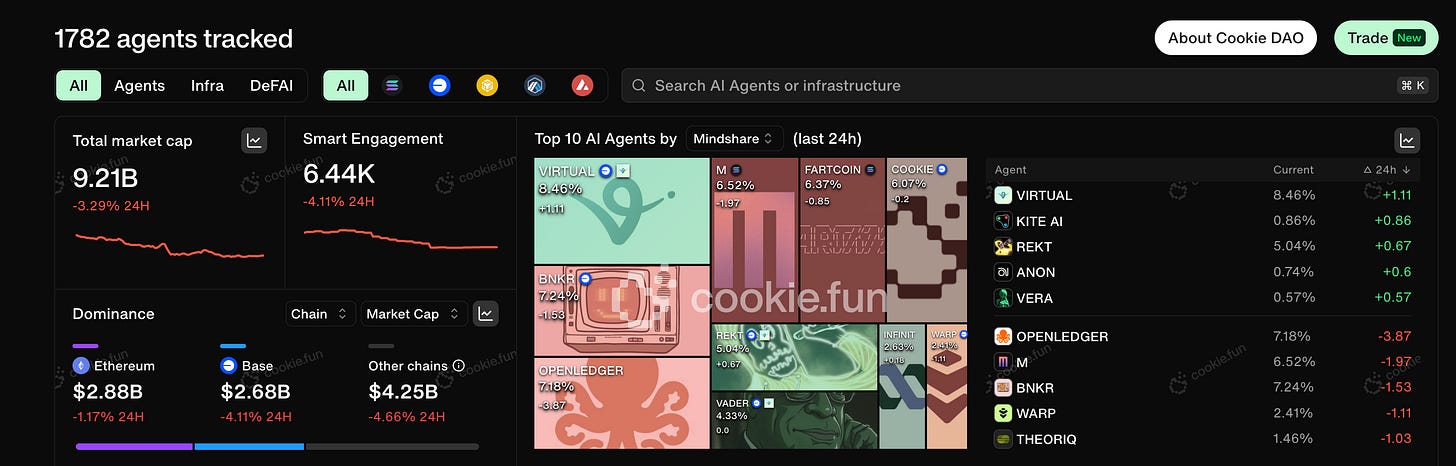The image size is (1456, 466).
Task: Click the gray Other chains bar segment
Action: 392,446
